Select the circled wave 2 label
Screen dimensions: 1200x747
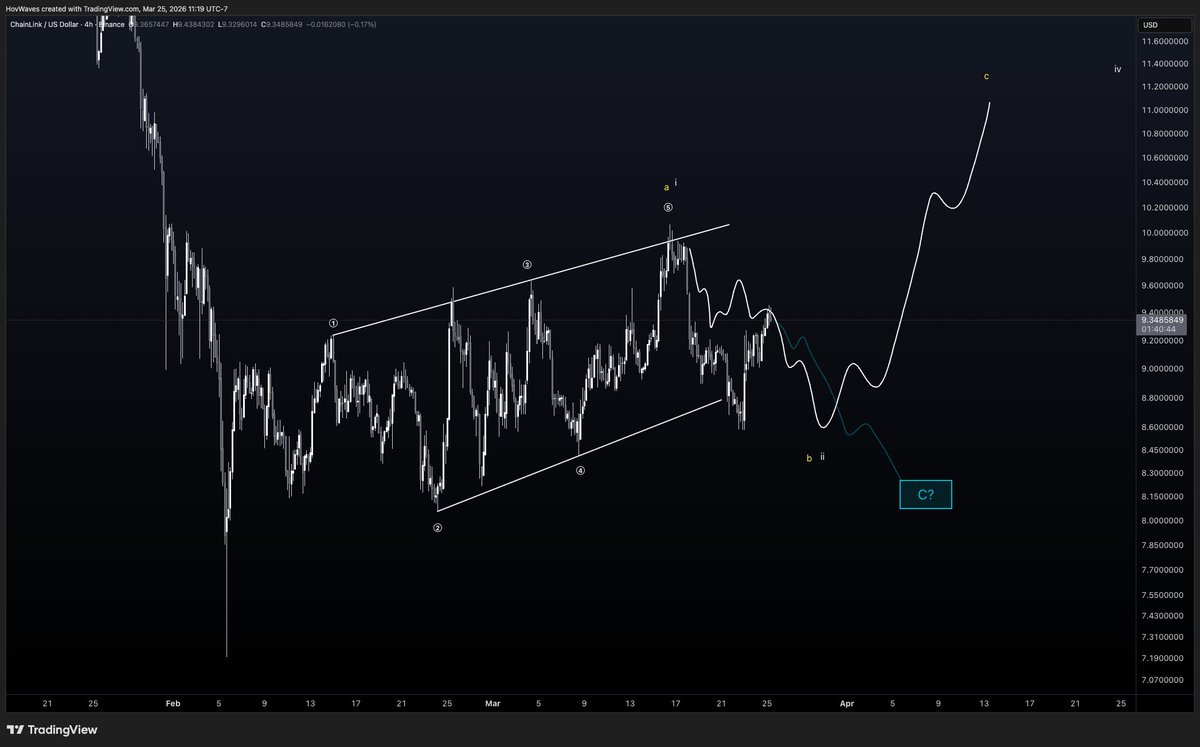tap(437, 528)
